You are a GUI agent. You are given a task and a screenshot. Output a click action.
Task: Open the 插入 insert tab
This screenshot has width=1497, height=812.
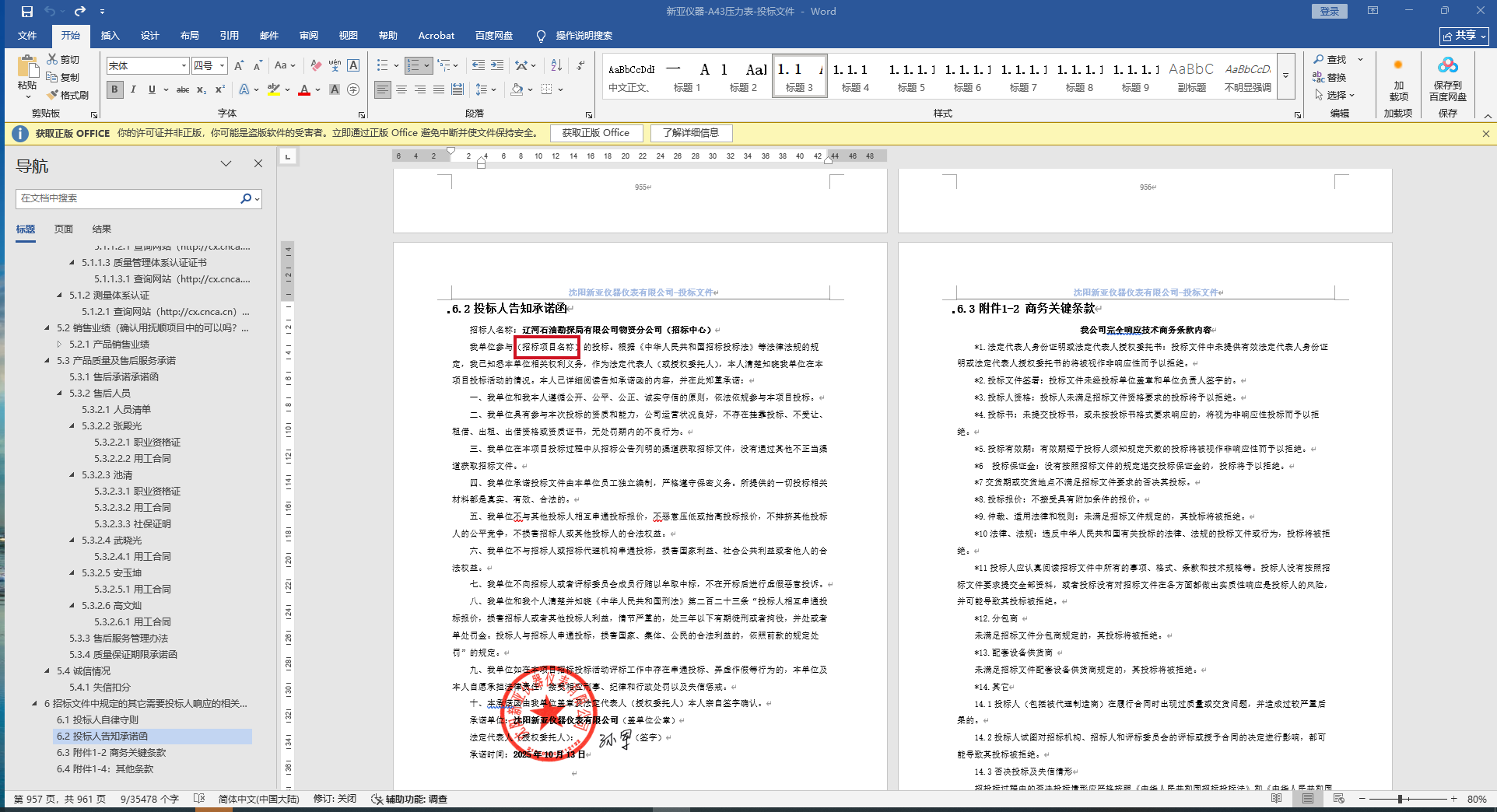coord(110,36)
